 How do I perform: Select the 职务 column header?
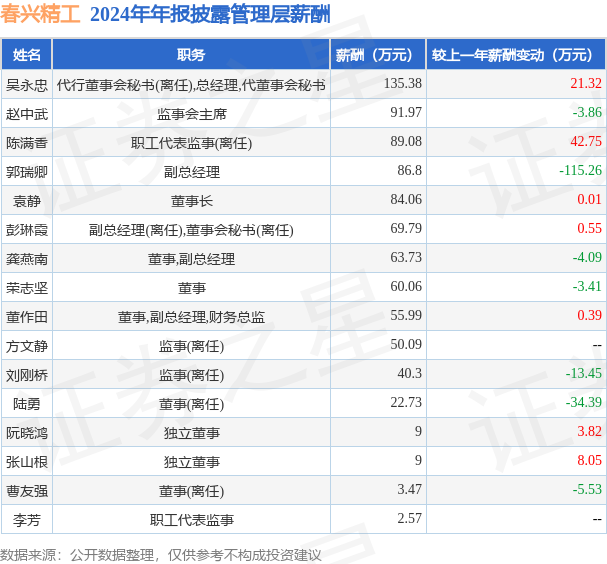(x=191, y=55)
